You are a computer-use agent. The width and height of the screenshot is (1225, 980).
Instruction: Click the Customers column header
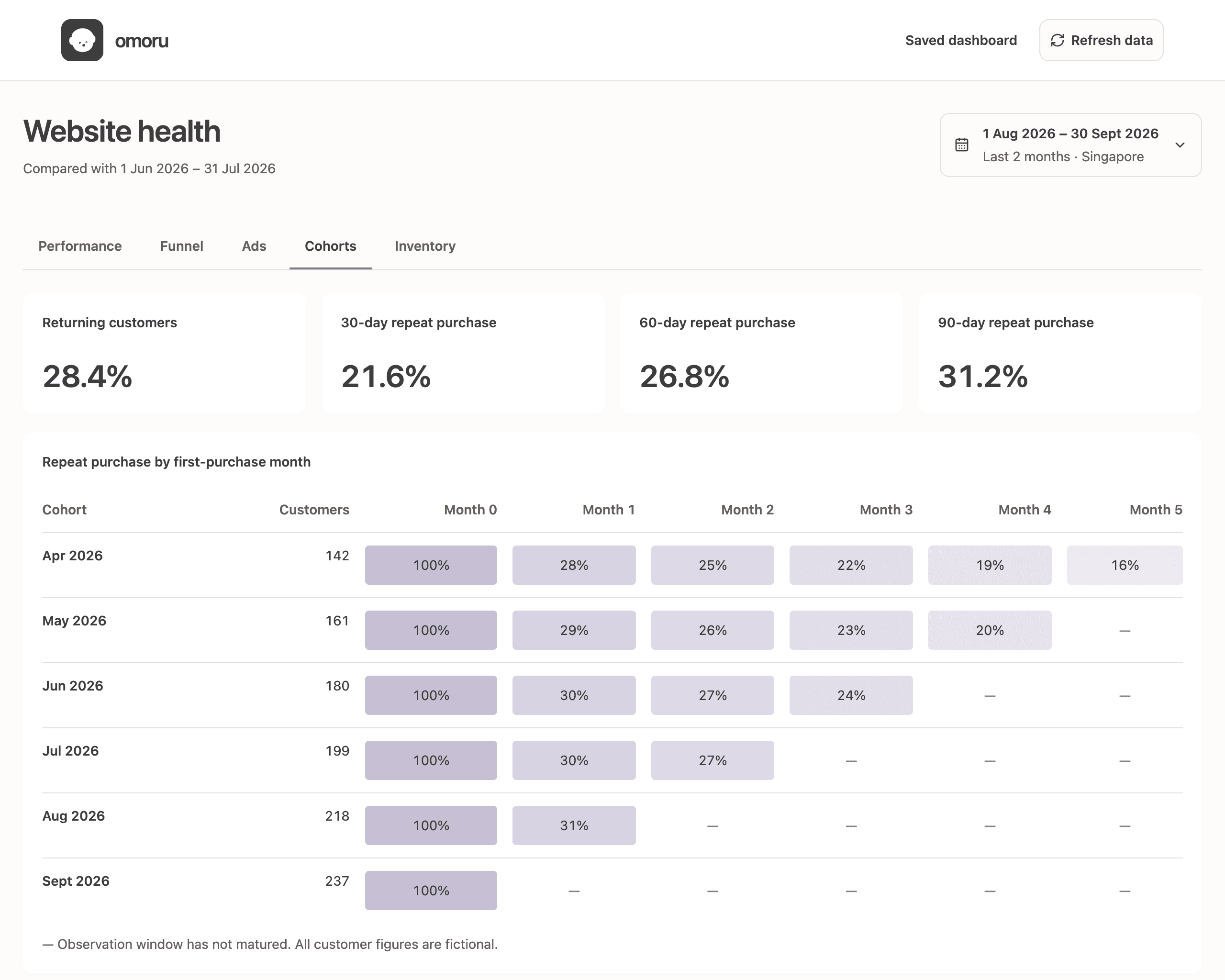point(314,510)
